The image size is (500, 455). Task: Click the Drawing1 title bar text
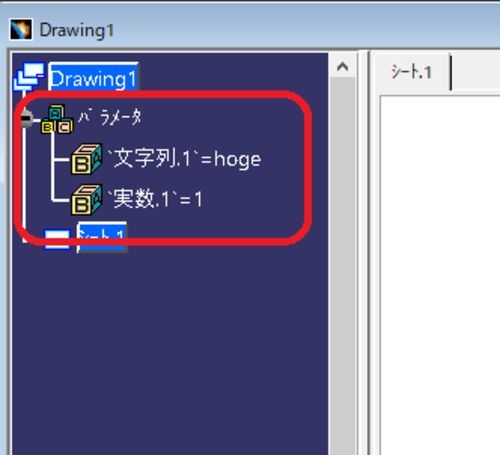77,30
